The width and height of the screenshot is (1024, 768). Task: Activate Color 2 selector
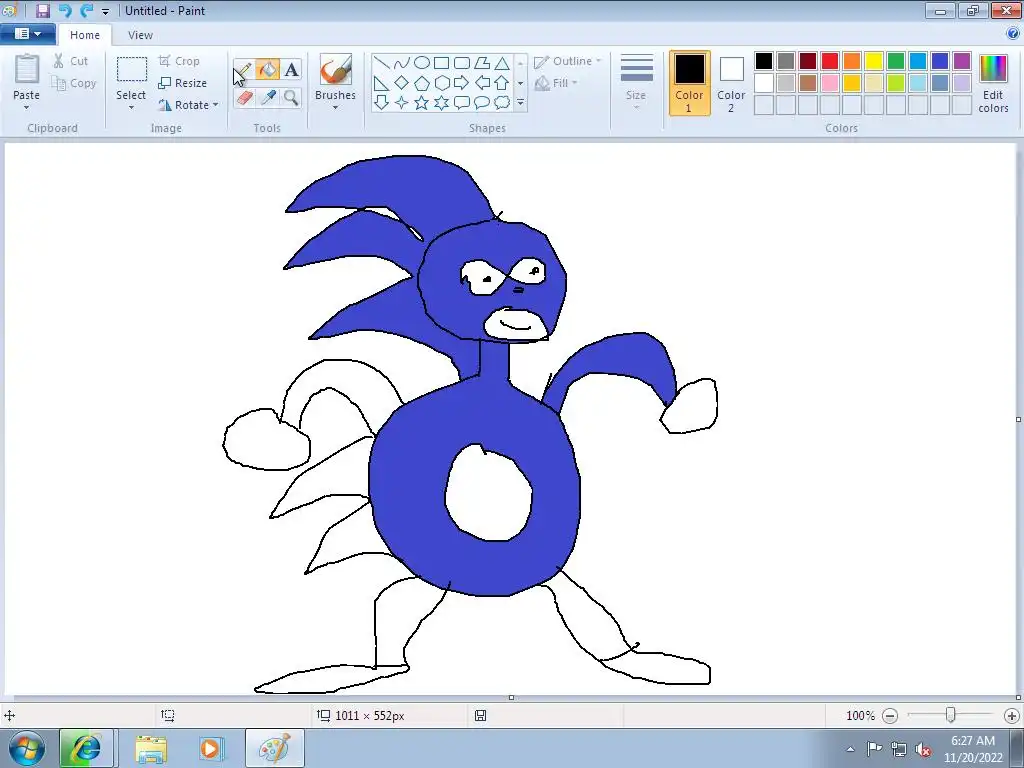click(x=731, y=84)
